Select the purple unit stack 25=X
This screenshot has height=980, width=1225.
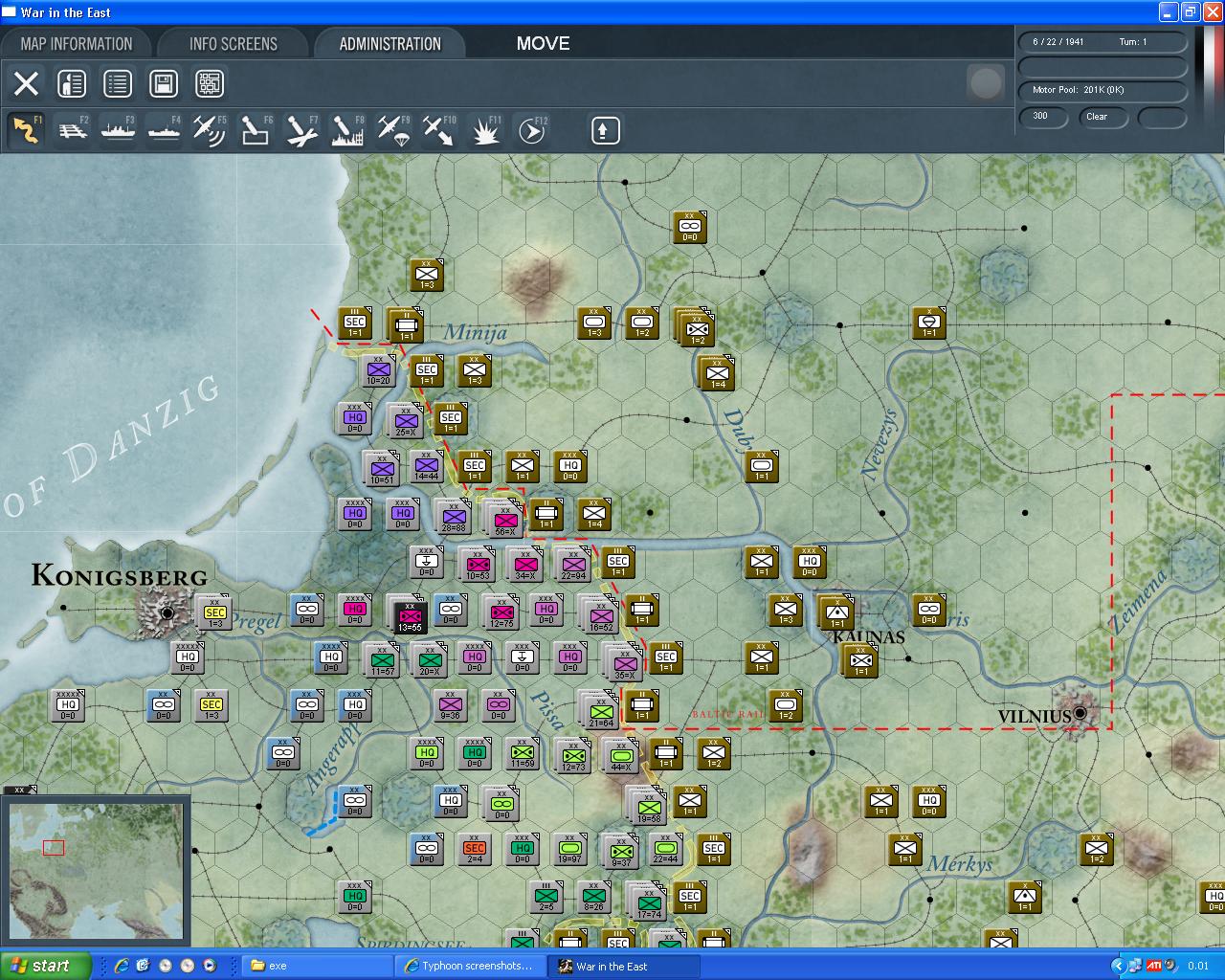pyautogui.click(x=405, y=422)
